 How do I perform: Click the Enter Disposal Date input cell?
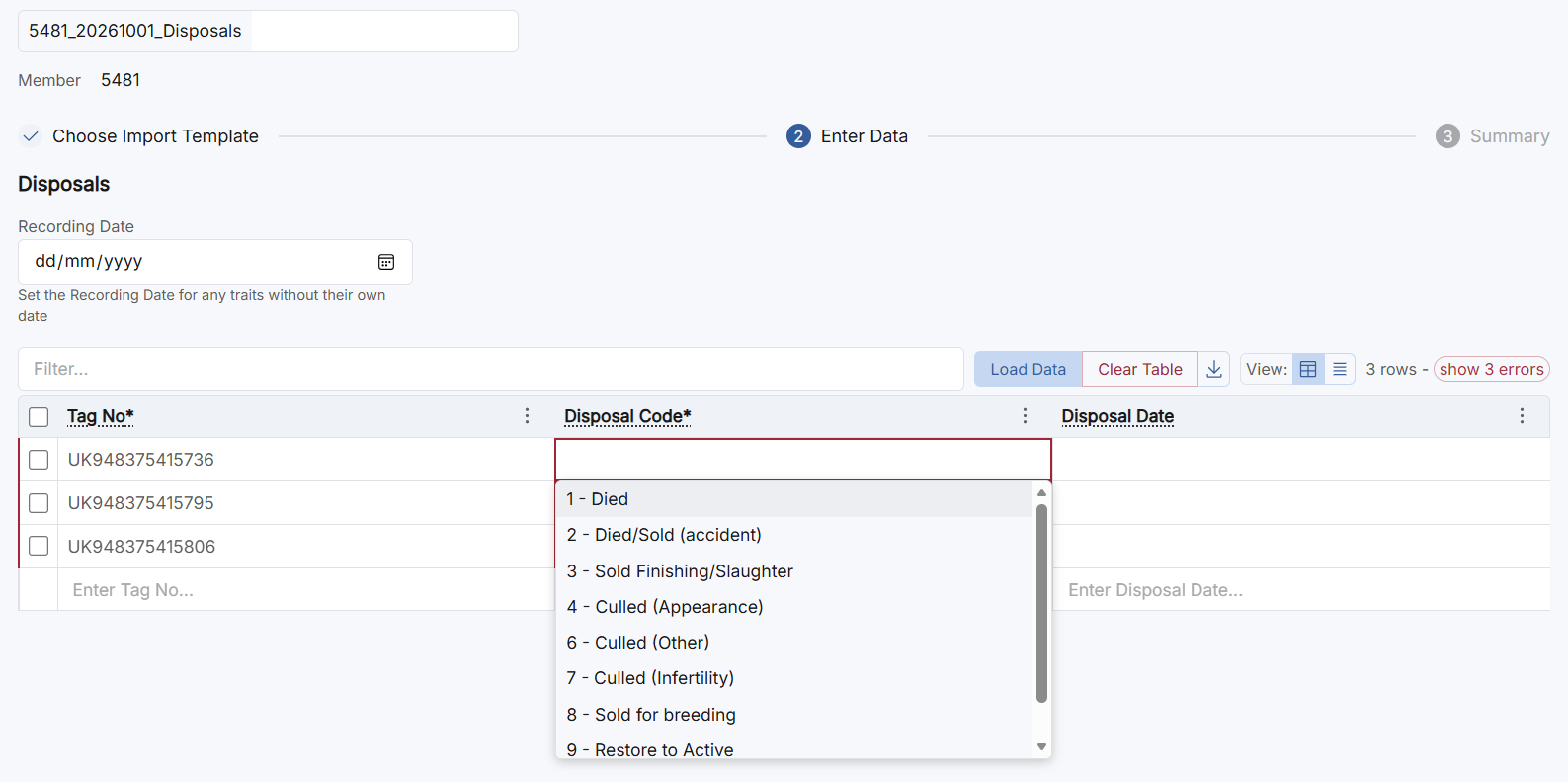[1301, 590]
